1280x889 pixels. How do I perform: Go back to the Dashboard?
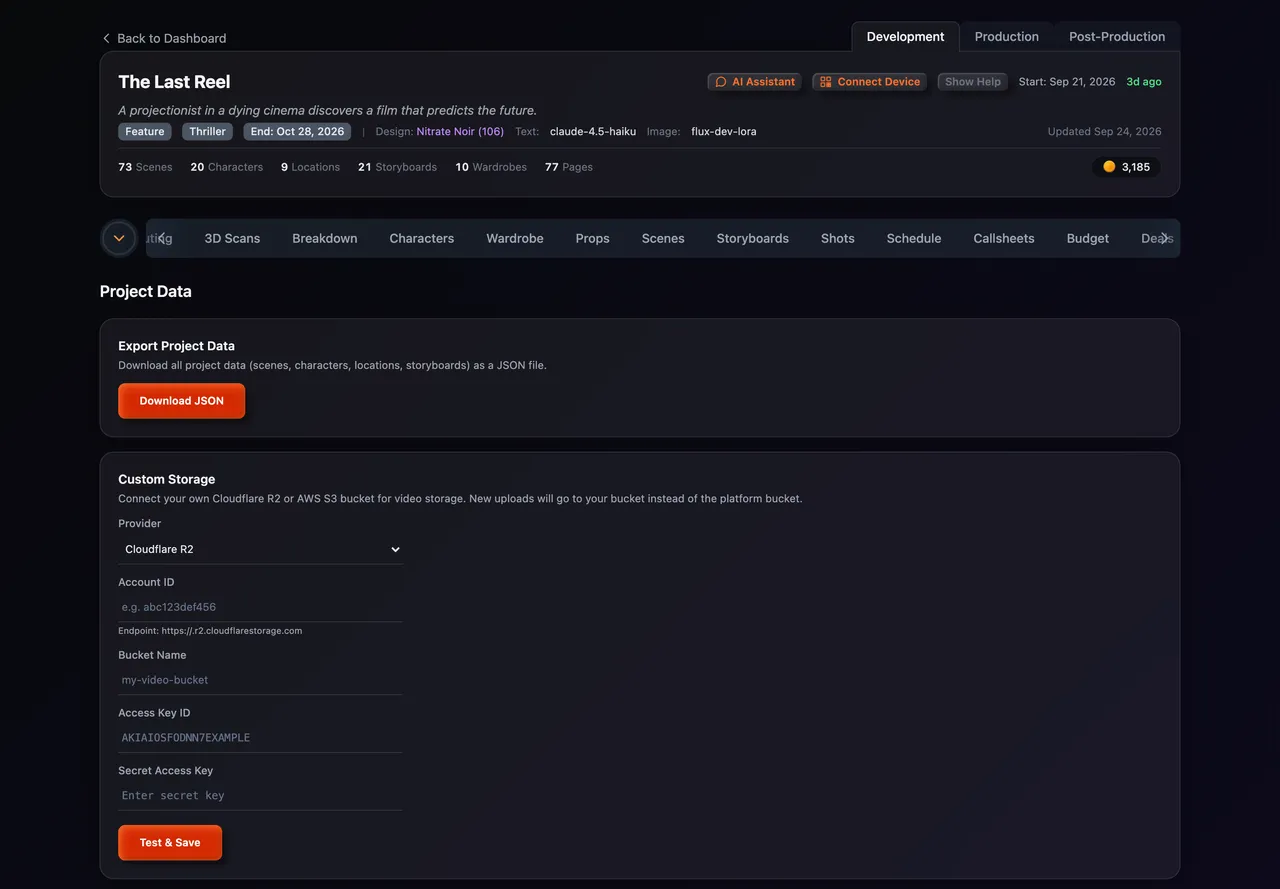click(x=164, y=38)
